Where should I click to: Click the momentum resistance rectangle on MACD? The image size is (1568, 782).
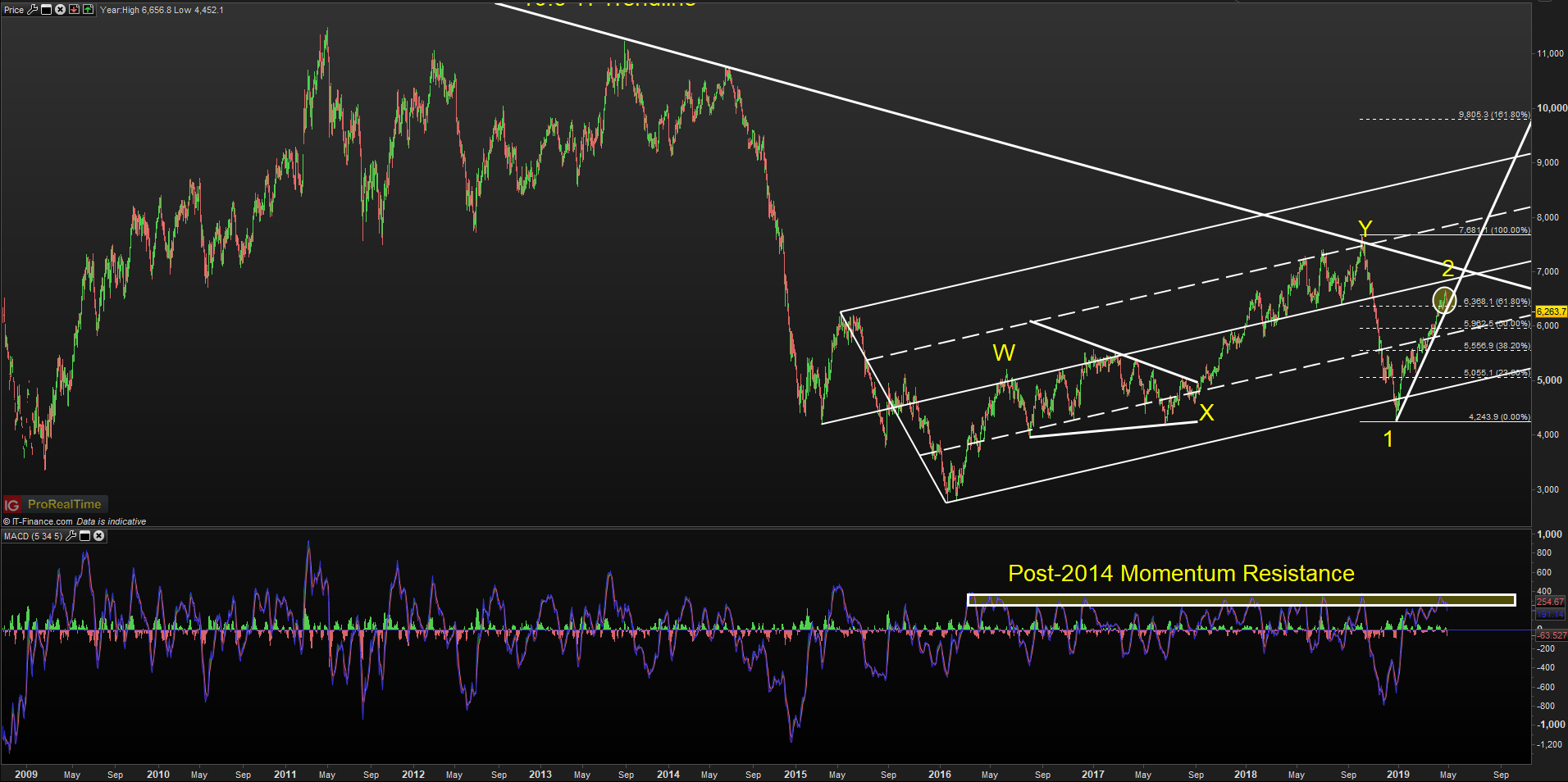pos(1242,600)
